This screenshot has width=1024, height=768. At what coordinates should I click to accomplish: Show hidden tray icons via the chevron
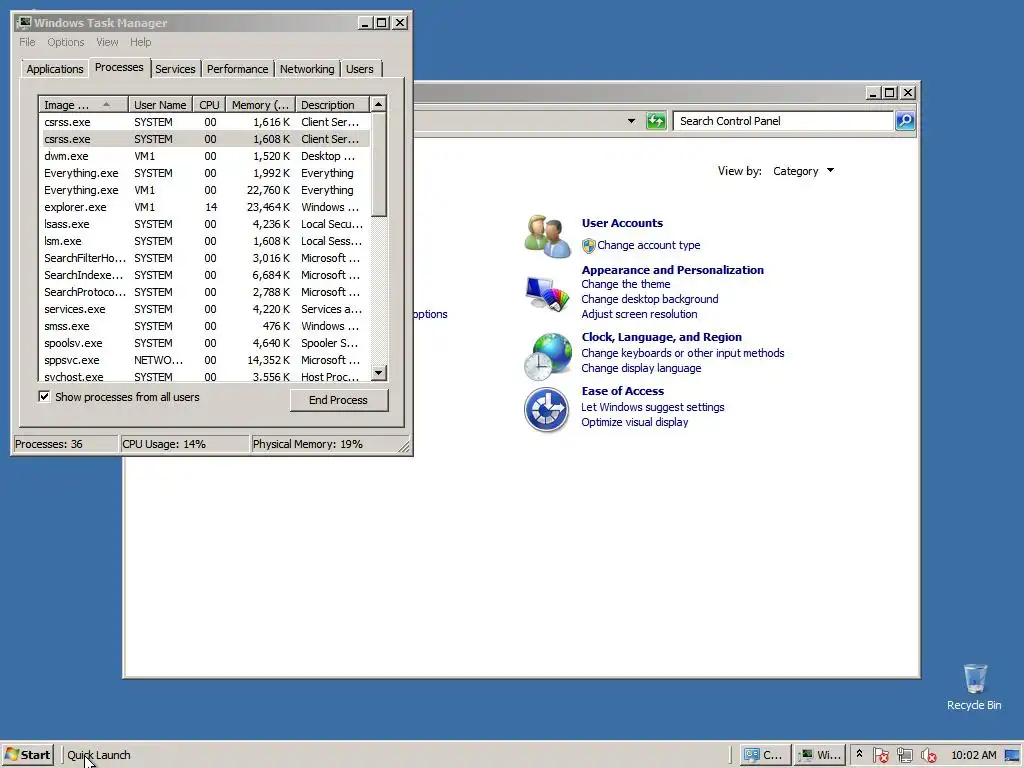(859, 754)
